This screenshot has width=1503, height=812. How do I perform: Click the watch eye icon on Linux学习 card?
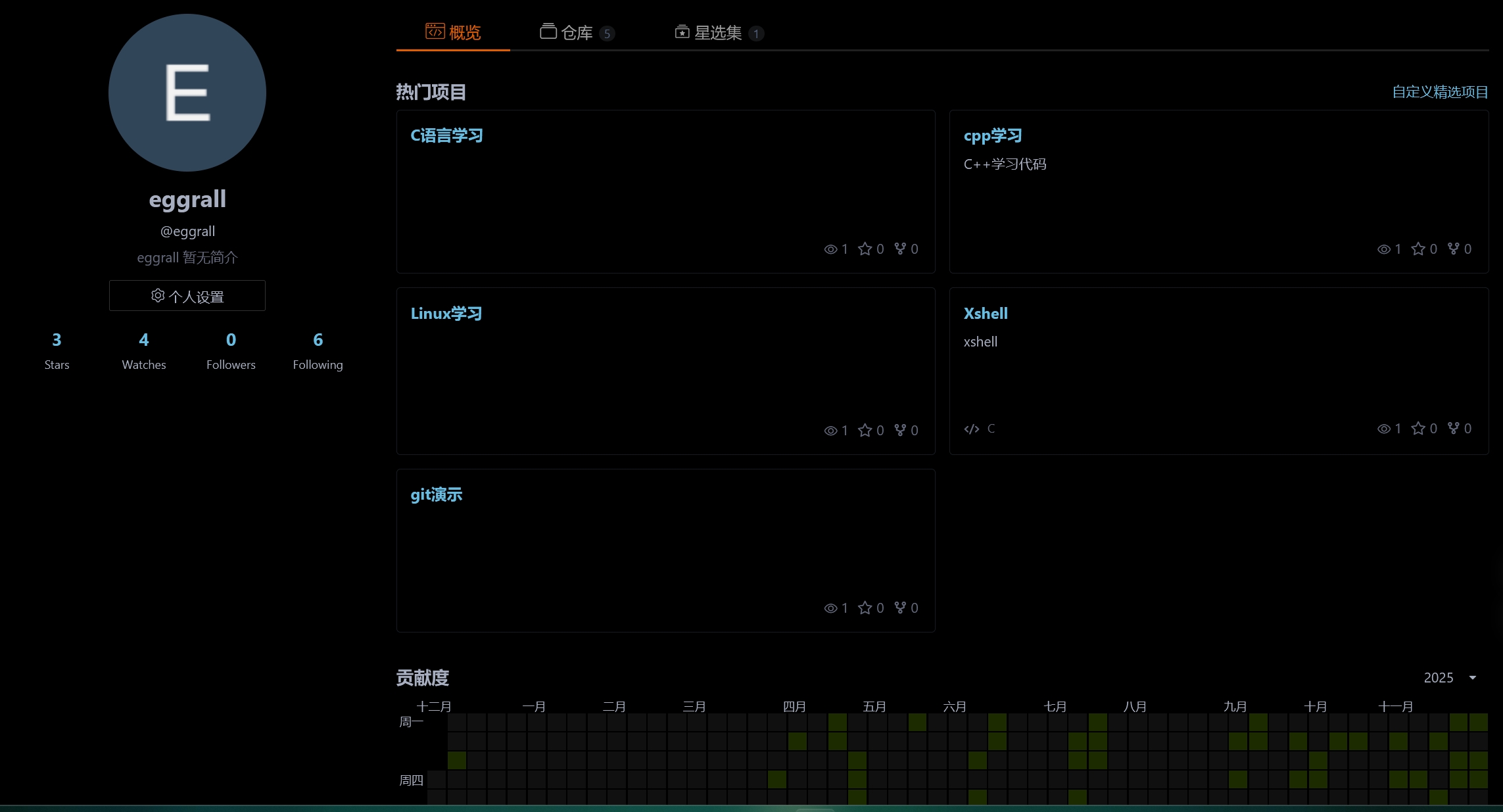[830, 431]
